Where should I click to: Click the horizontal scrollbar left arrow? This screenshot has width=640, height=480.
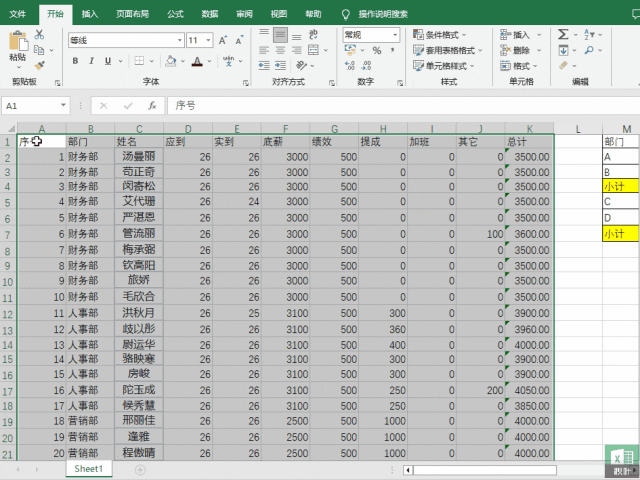tap(408, 470)
